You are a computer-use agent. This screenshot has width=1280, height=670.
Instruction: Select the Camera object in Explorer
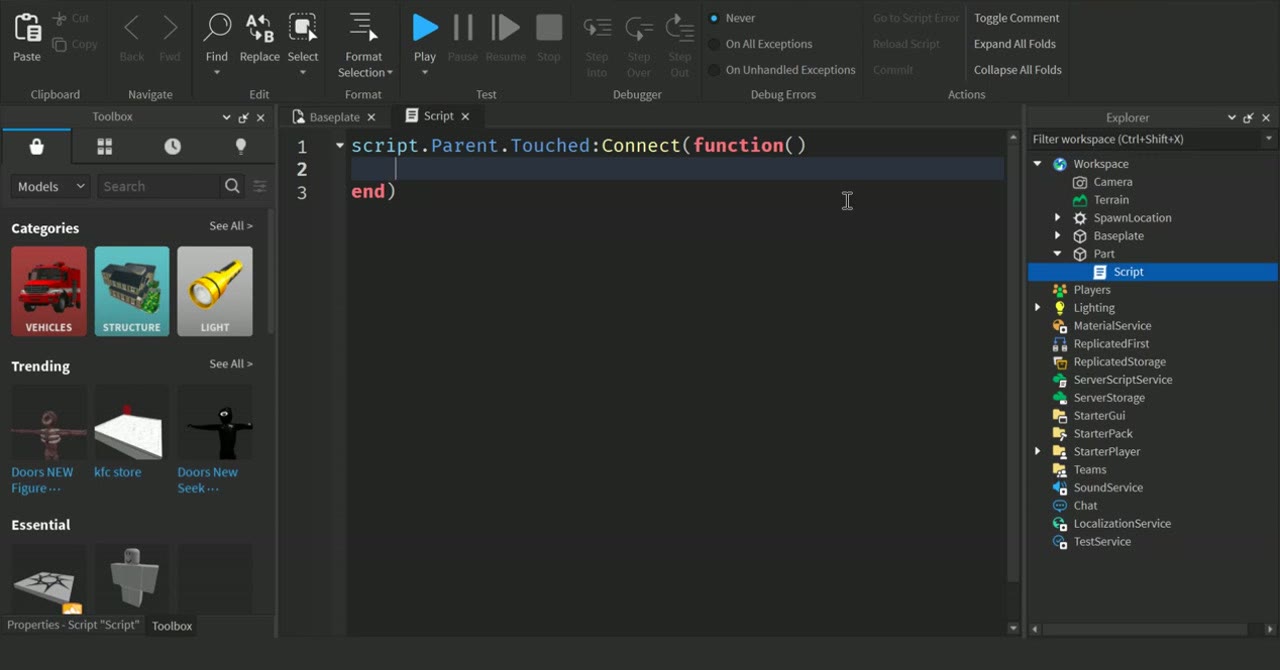[1112, 182]
